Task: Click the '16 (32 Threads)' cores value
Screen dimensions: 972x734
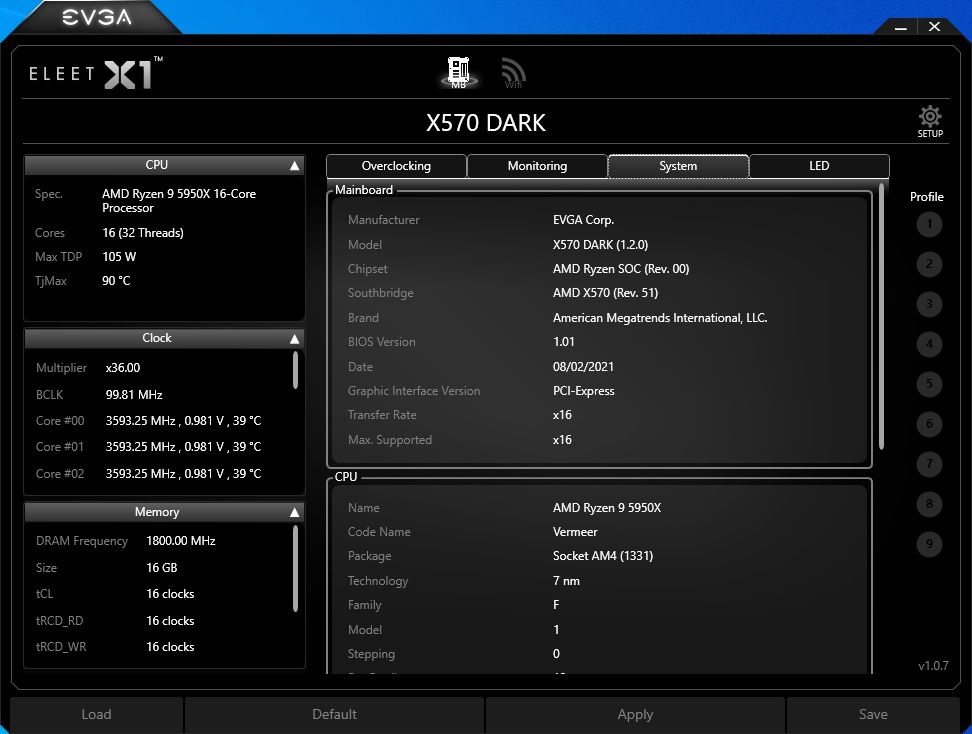Action: click(x=143, y=233)
